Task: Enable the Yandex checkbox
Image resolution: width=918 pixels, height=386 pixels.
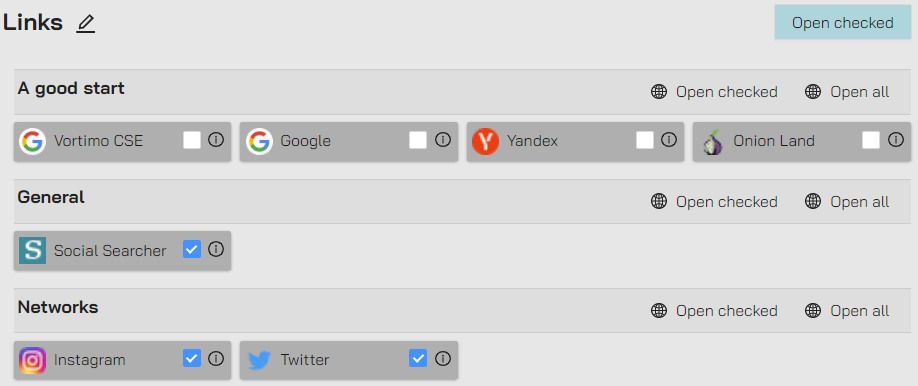Action: [x=645, y=141]
